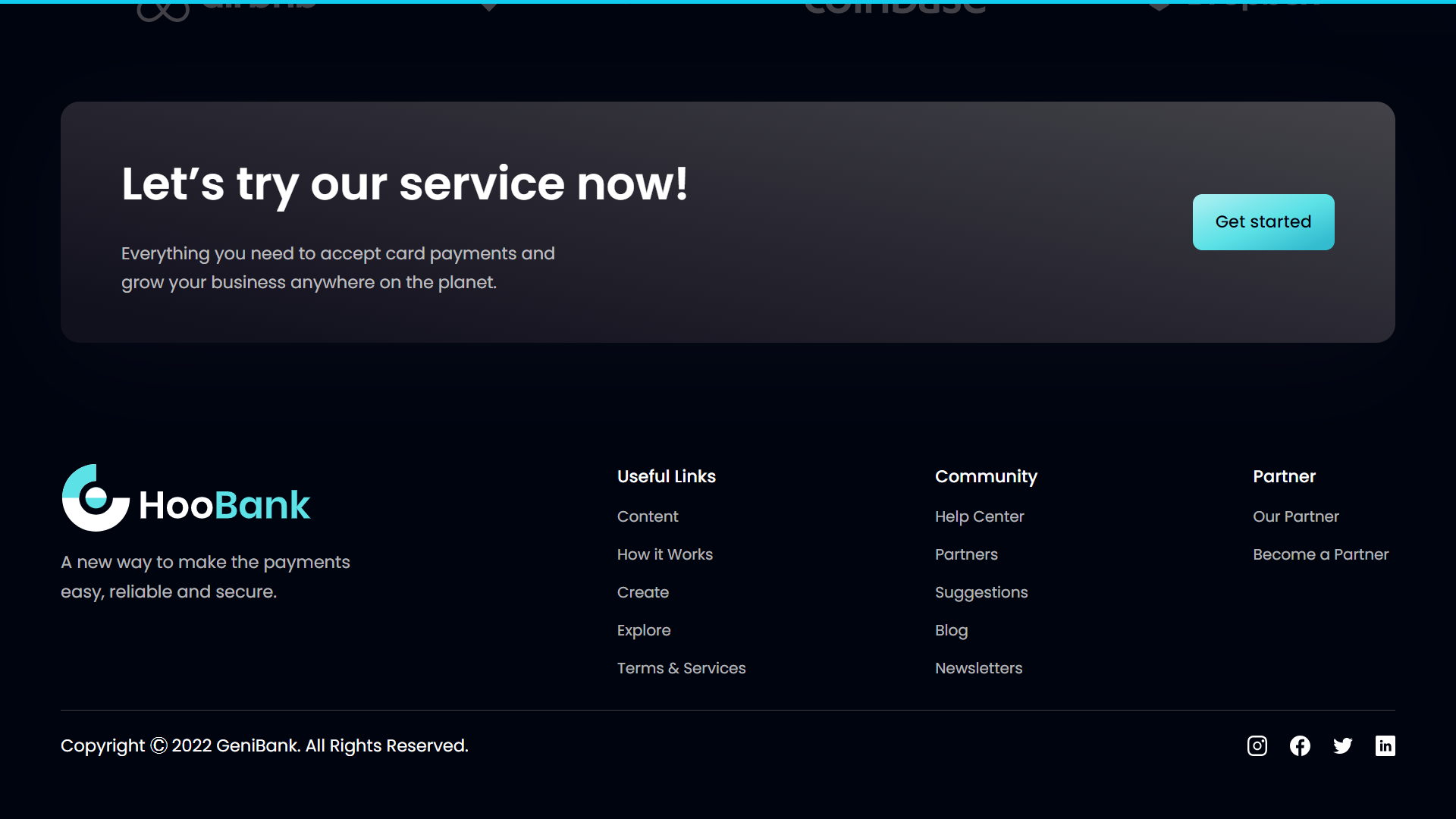Viewport: 1456px width, 819px height.
Task: Open the LinkedIn social icon
Action: pos(1385,746)
